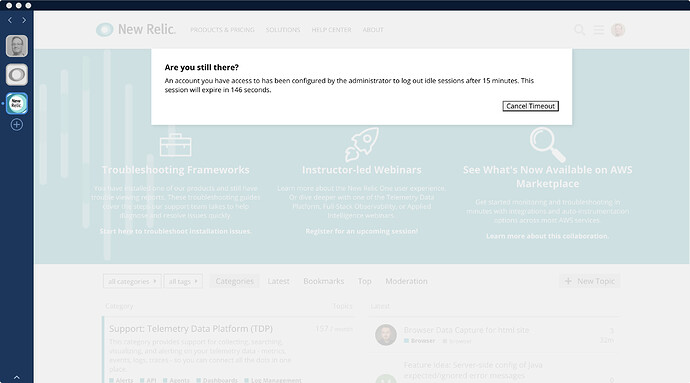This screenshot has width=690, height=383.
Task: Expand the all categories dropdown
Action: point(132,281)
